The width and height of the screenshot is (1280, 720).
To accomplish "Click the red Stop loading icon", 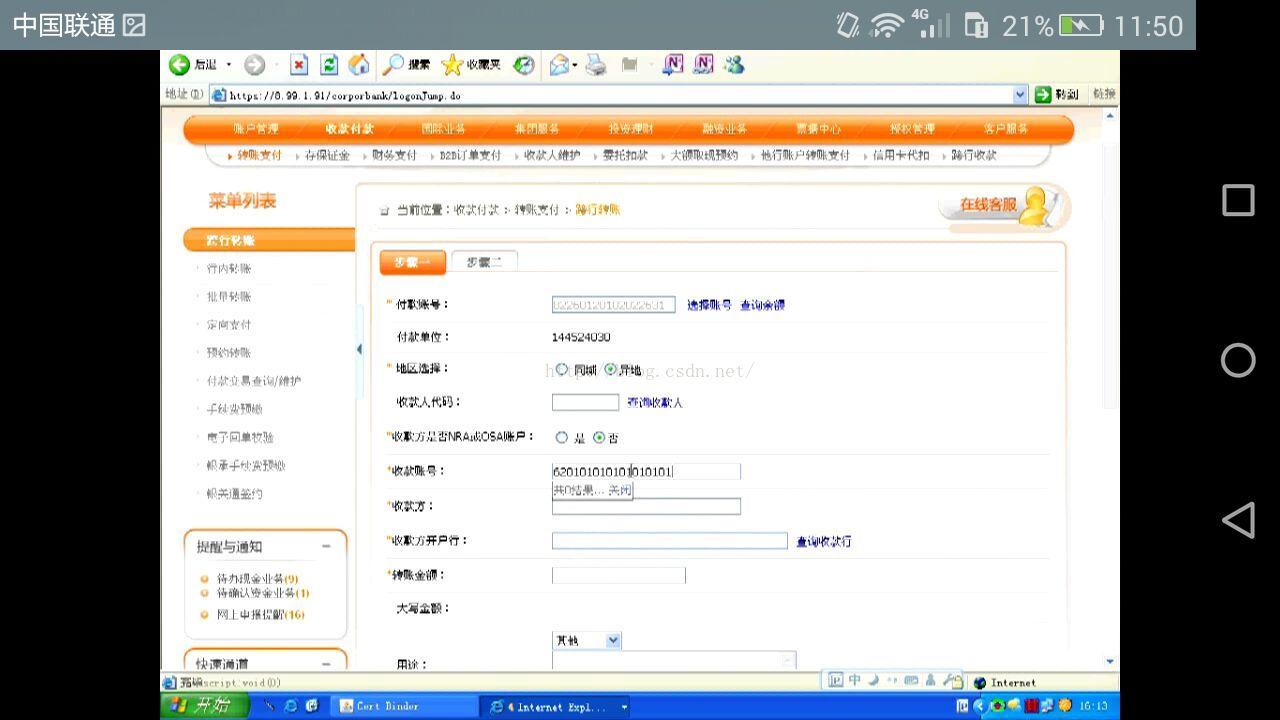I will [x=299, y=65].
